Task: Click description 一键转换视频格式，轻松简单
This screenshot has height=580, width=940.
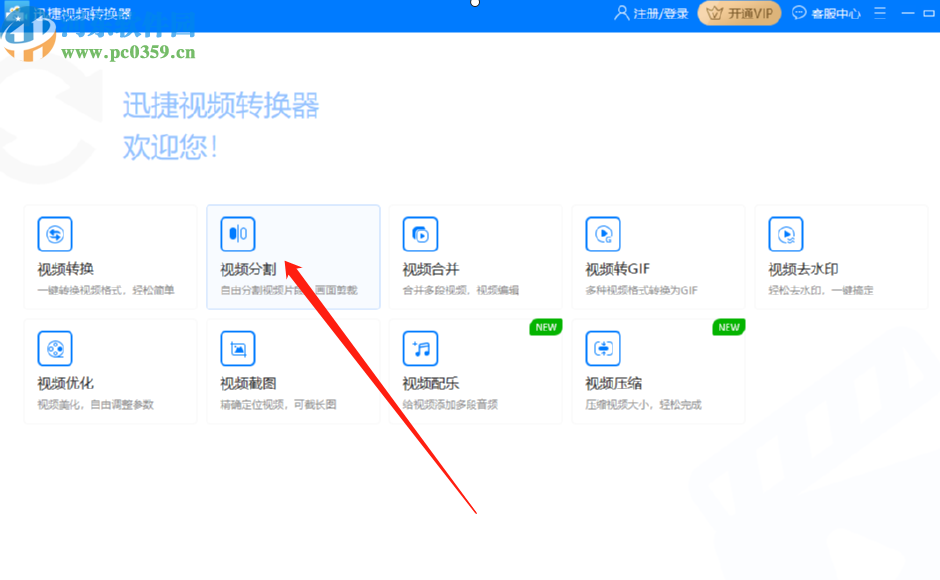Action: click(x=106, y=290)
